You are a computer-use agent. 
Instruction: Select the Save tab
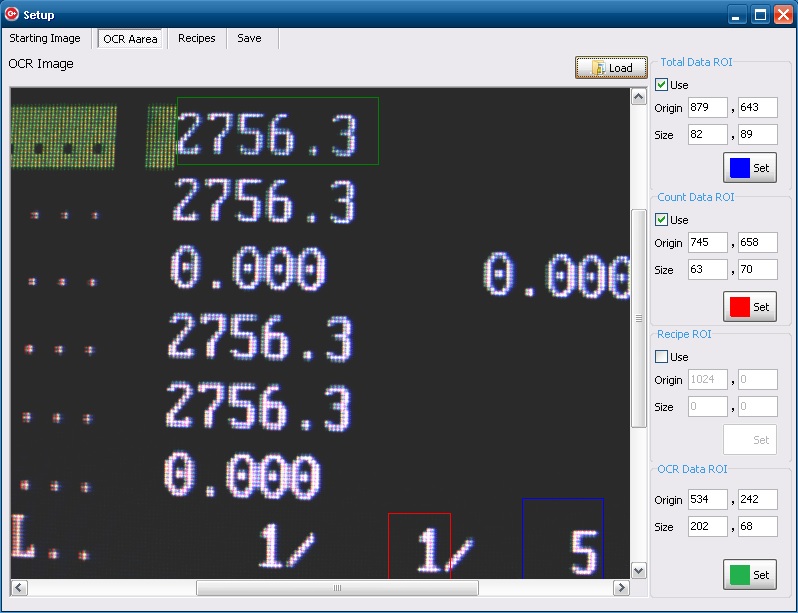(x=249, y=39)
